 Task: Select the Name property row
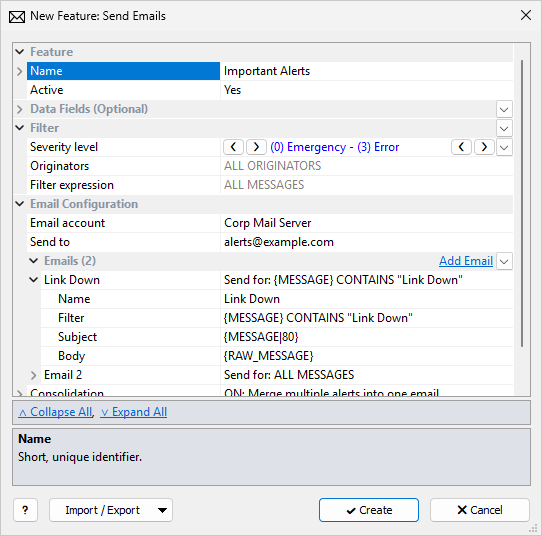tap(123, 71)
